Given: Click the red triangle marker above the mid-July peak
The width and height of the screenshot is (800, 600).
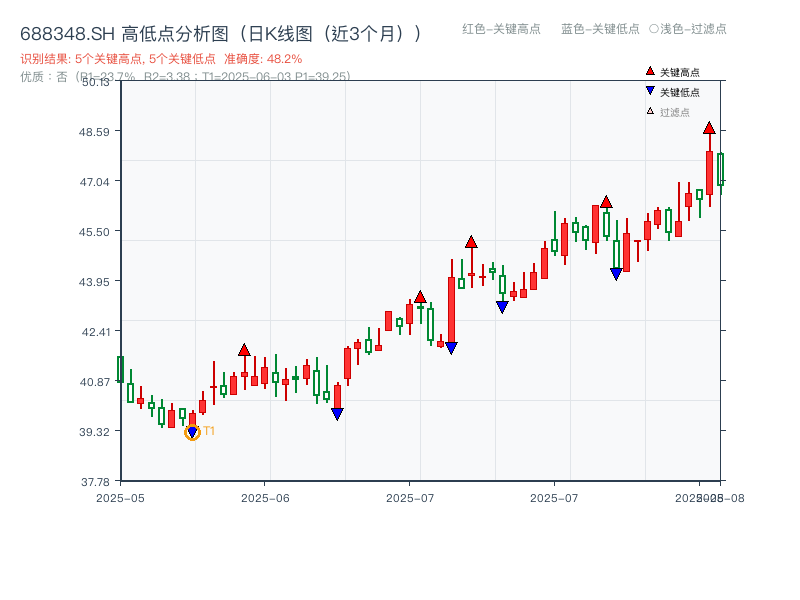Looking at the screenshot, I should pos(470,240).
